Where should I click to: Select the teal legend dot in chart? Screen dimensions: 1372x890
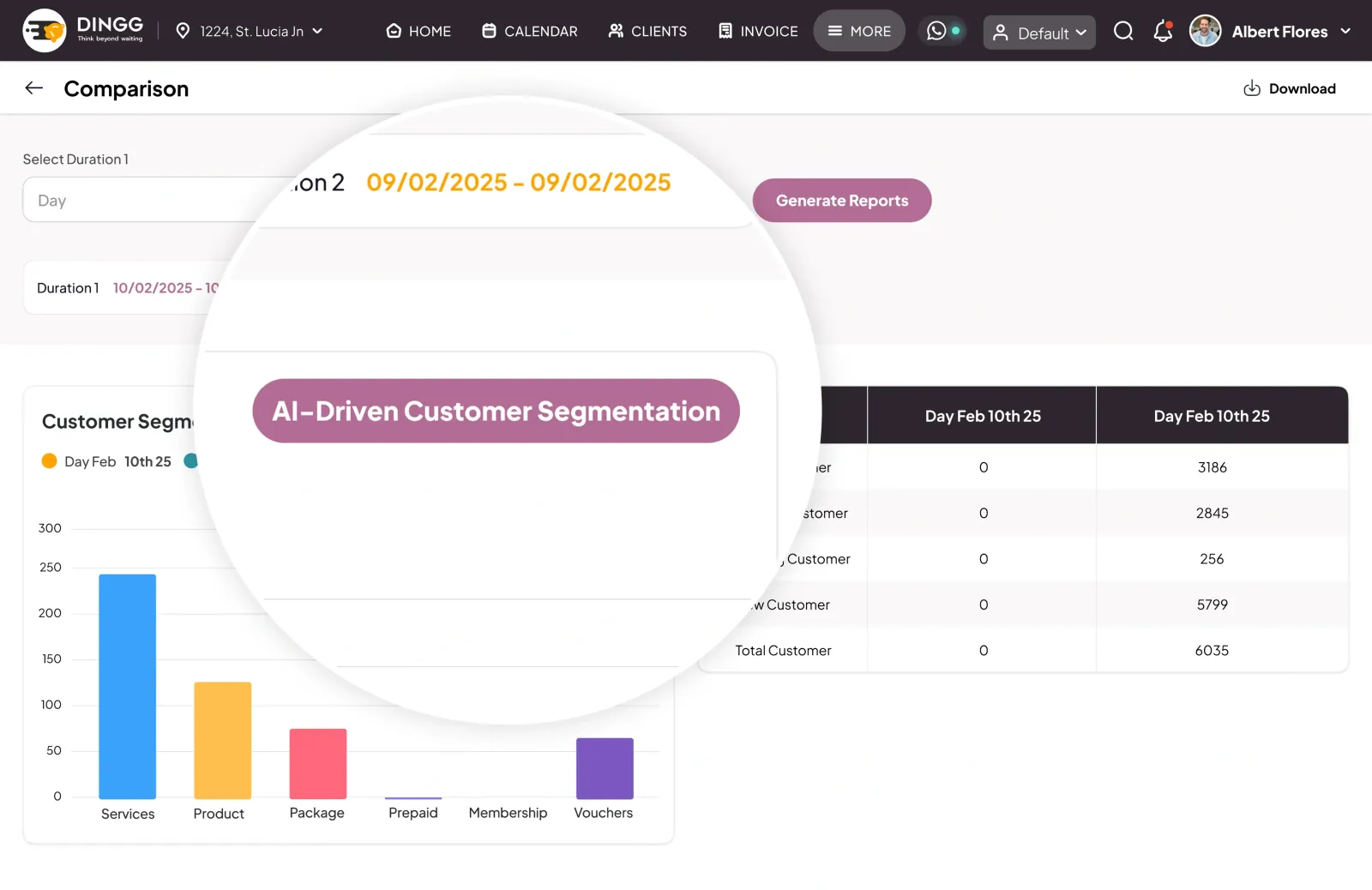pos(191,461)
